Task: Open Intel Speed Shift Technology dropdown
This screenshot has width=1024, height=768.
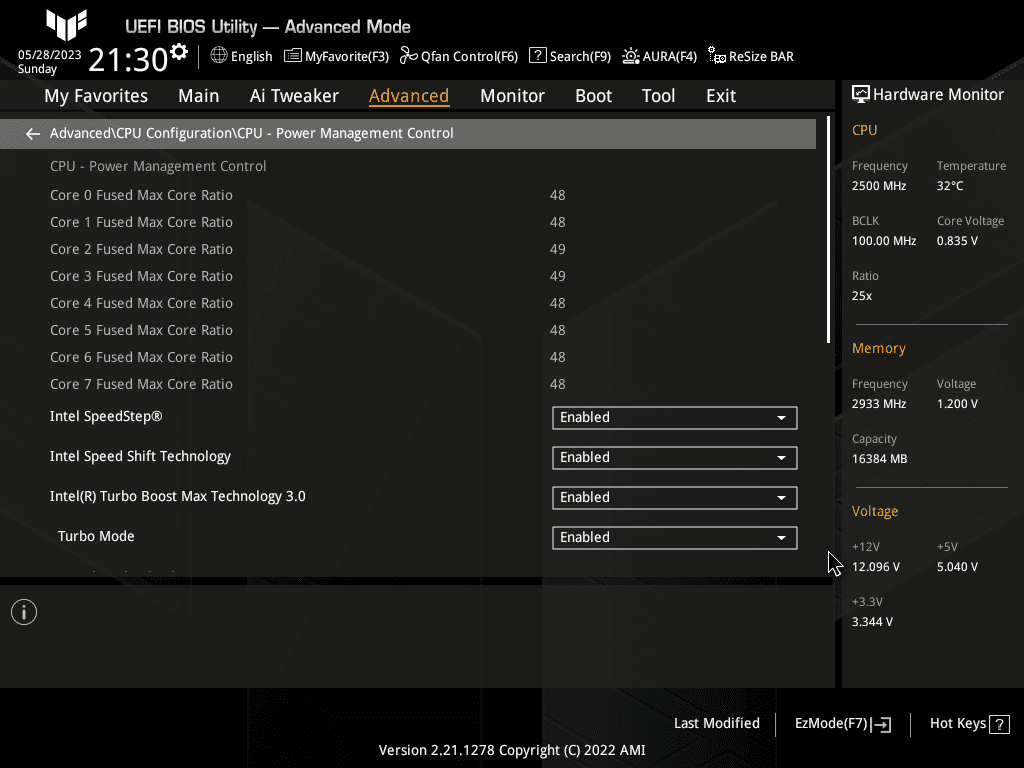Action: click(675, 458)
